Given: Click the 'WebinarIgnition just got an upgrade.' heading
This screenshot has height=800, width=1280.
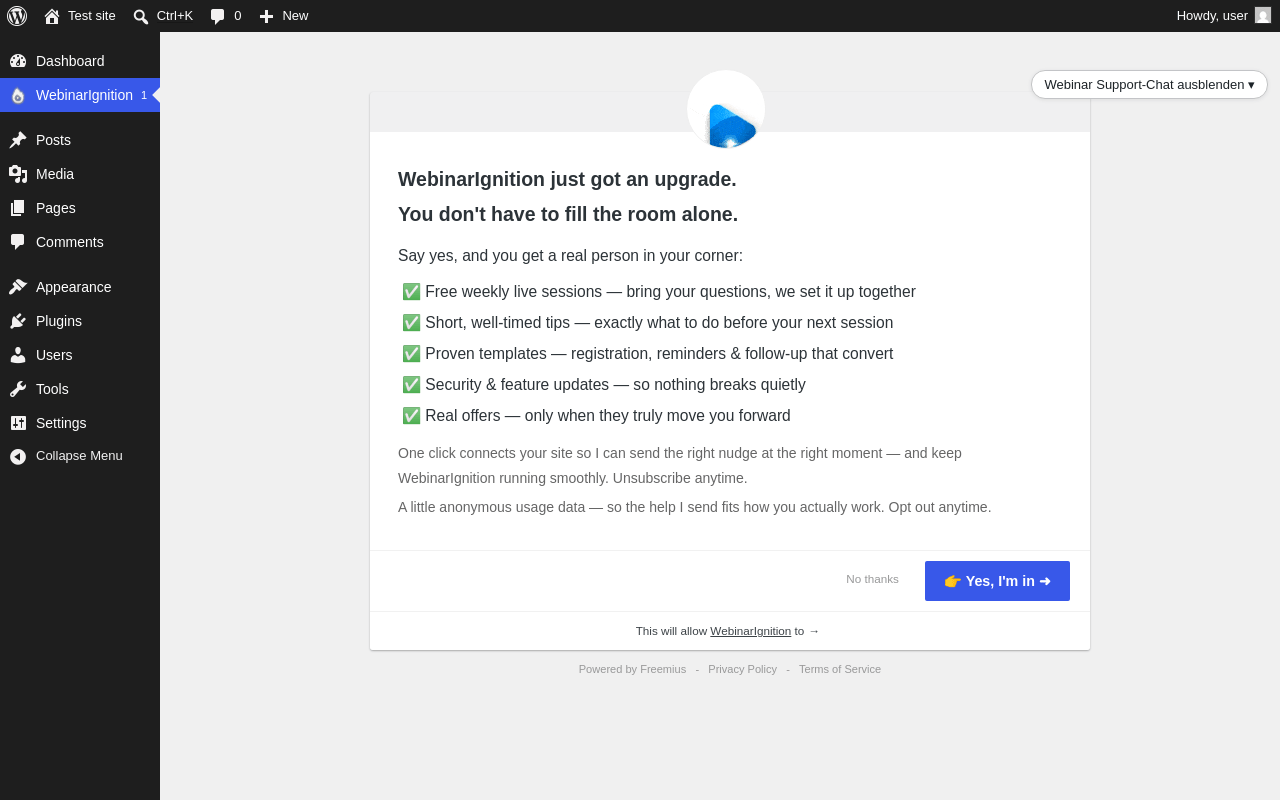Looking at the screenshot, I should tap(567, 179).
